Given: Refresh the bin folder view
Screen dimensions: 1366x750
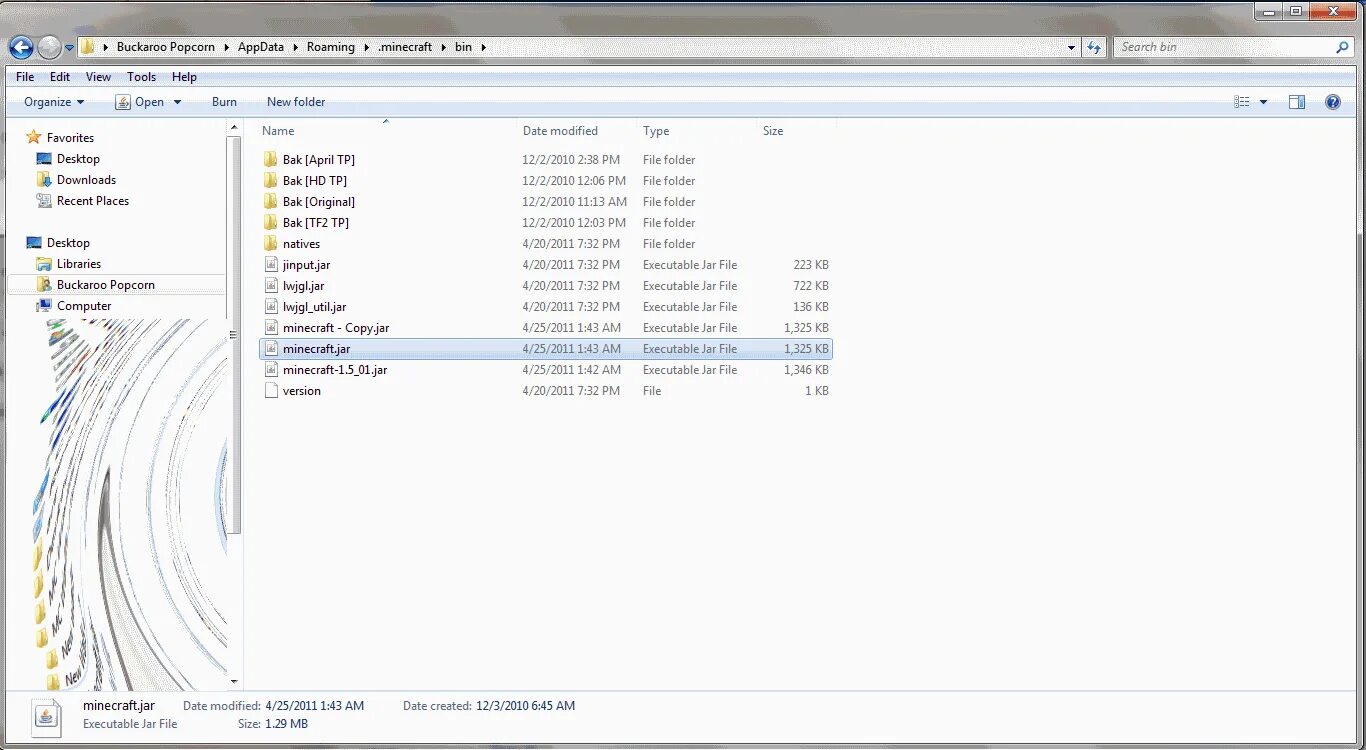Looking at the screenshot, I should point(1094,47).
